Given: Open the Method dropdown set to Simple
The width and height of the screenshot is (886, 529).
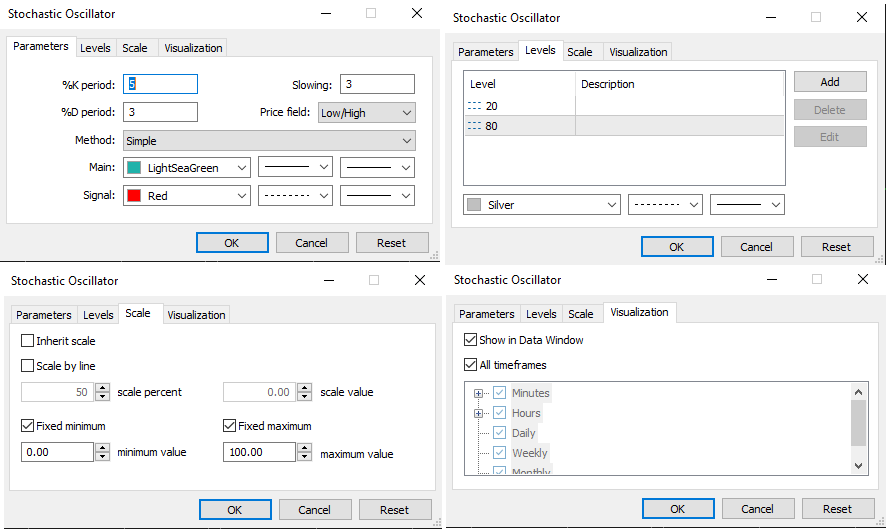Looking at the screenshot, I should click(269, 141).
